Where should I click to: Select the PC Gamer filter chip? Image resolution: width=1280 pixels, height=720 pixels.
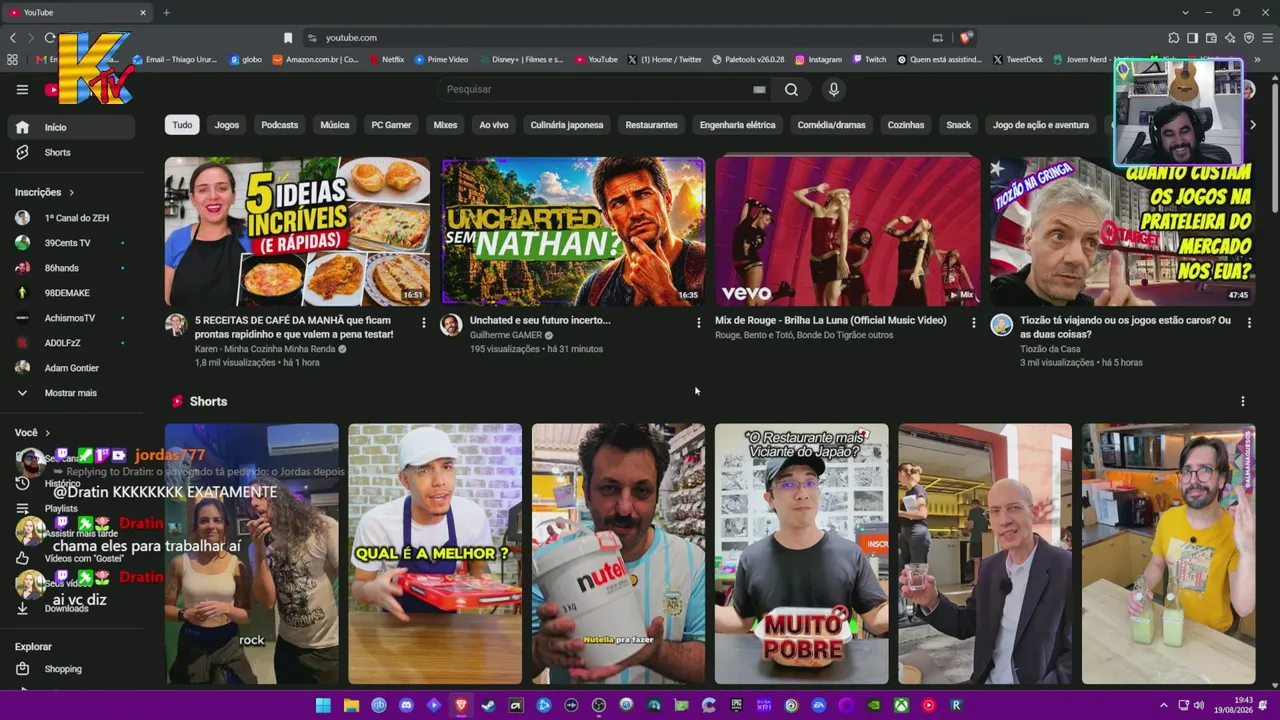[x=391, y=125]
